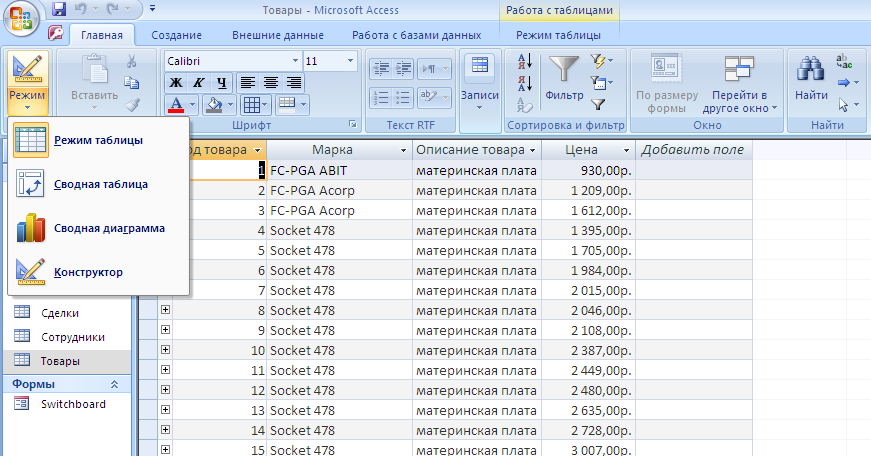Center align the text
Screen dimensions: 871x456
pos(271,83)
